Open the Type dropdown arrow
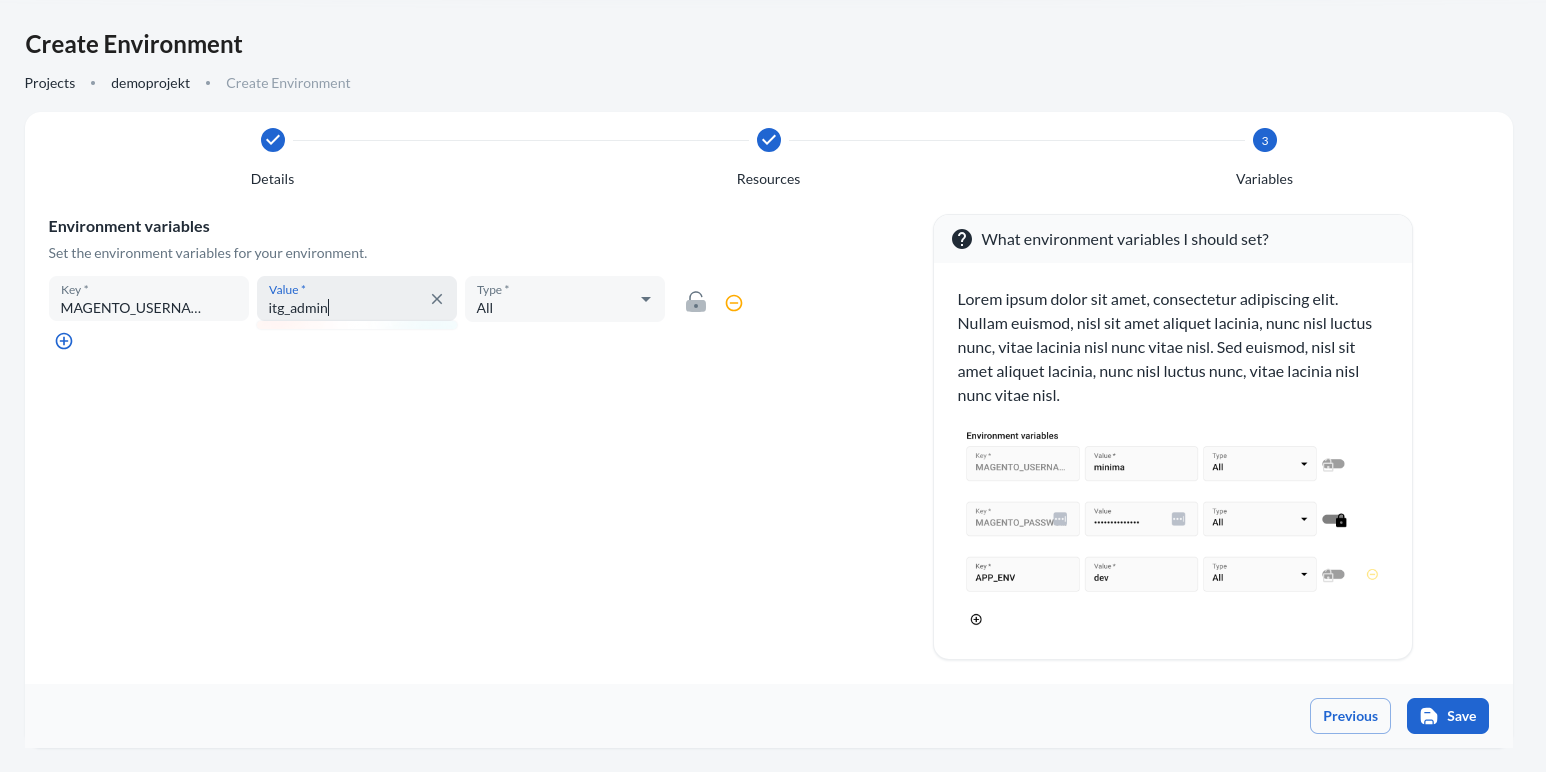The width and height of the screenshot is (1546, 772). [645, 299]
